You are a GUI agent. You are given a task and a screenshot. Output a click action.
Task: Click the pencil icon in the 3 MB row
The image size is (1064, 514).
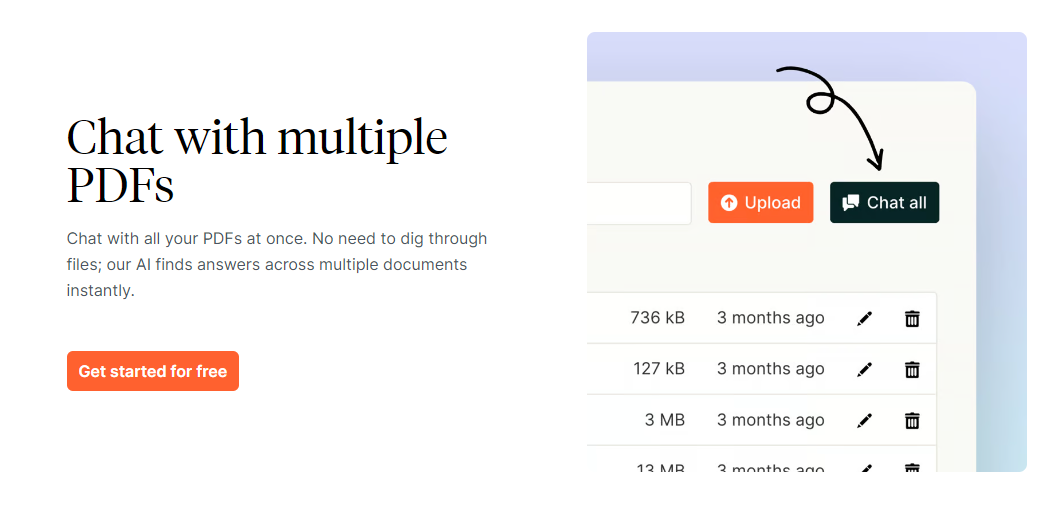(x=865, y=420)
